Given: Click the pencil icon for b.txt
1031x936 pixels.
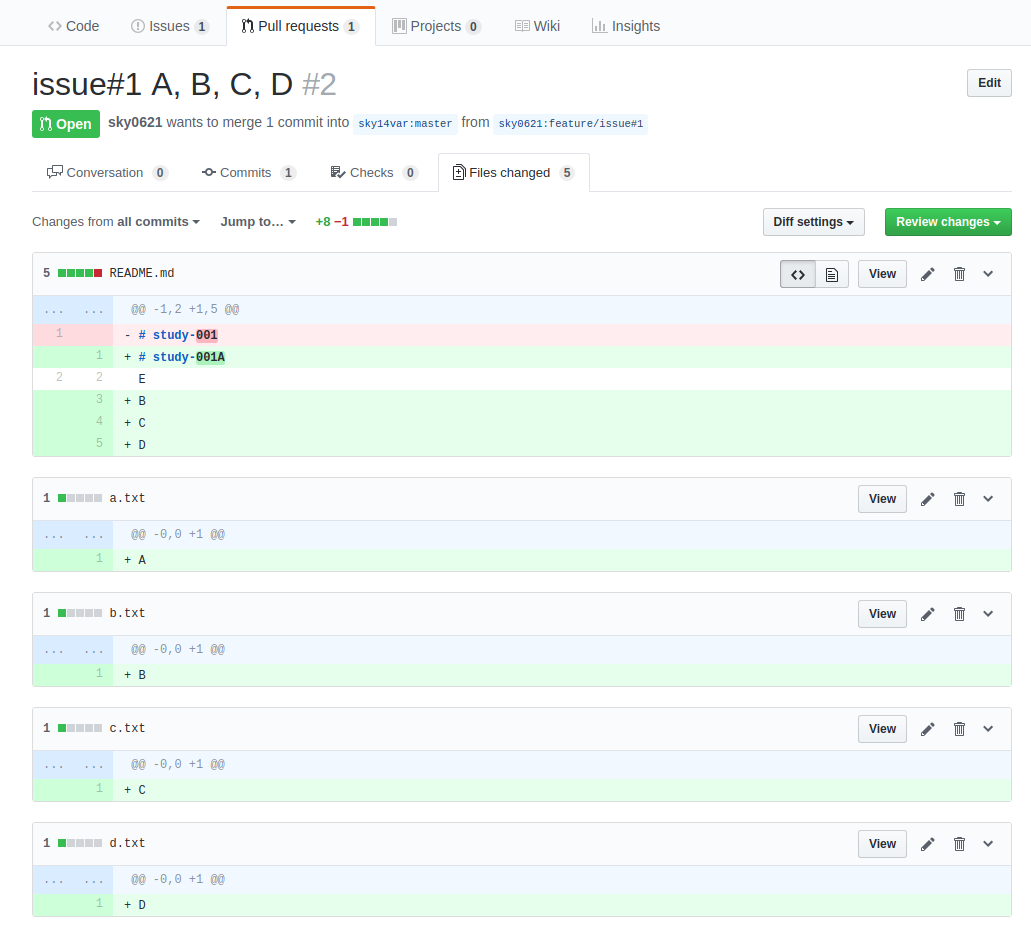Looking at the screenshot, I should pyautogui.click(x=927, y=614).
